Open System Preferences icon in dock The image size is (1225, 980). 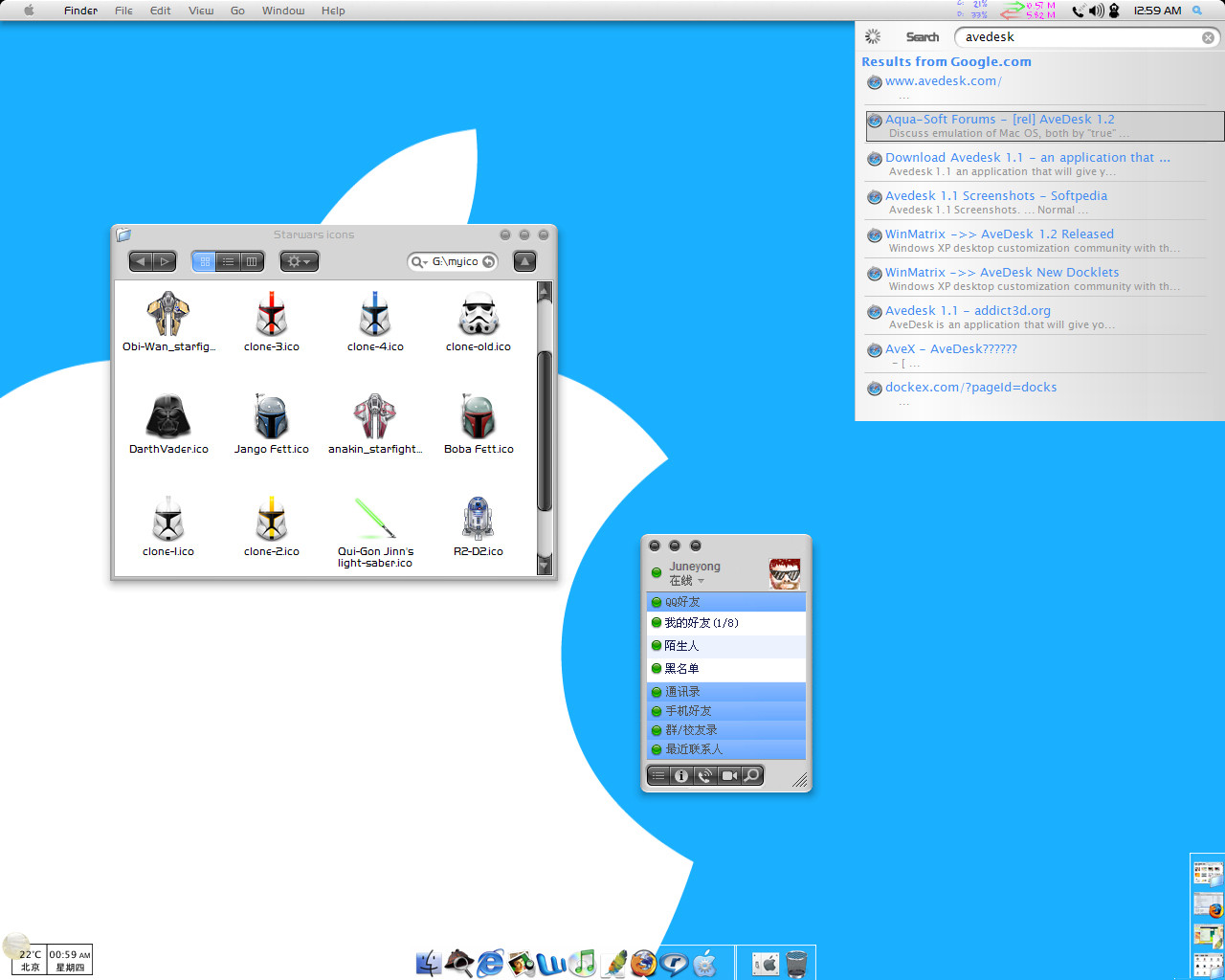click(766, 964)
